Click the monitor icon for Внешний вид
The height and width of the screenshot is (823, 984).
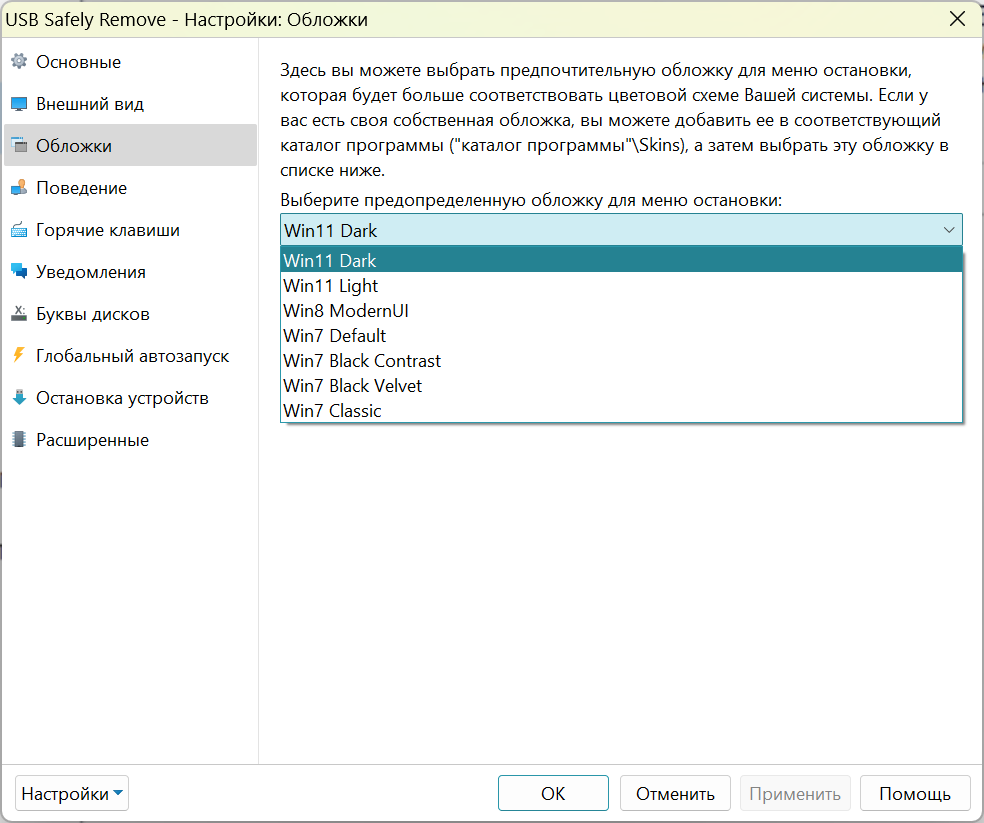(19, 104)
